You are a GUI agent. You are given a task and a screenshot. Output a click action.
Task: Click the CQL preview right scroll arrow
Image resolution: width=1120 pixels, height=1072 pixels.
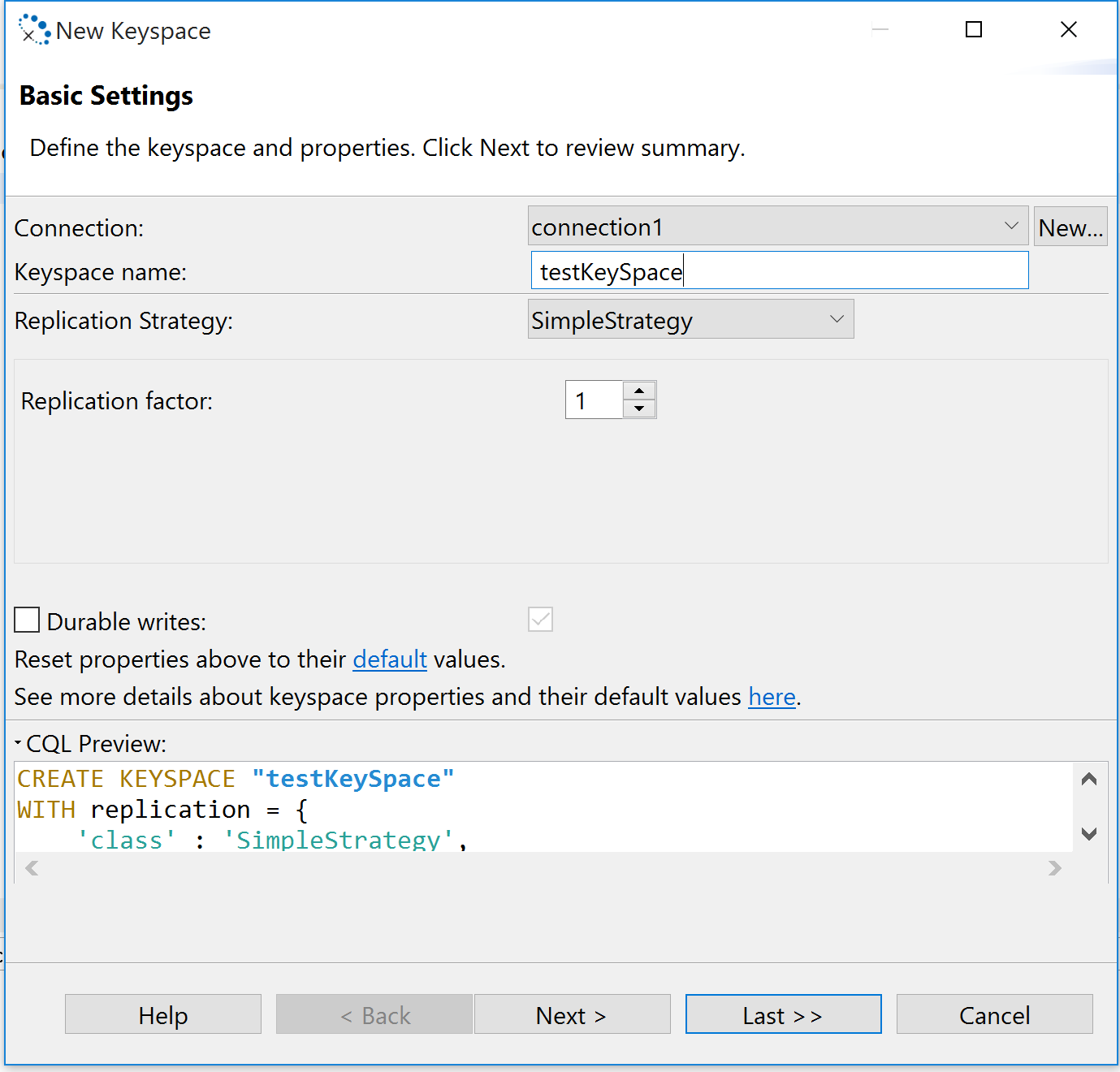(1055, 868)
